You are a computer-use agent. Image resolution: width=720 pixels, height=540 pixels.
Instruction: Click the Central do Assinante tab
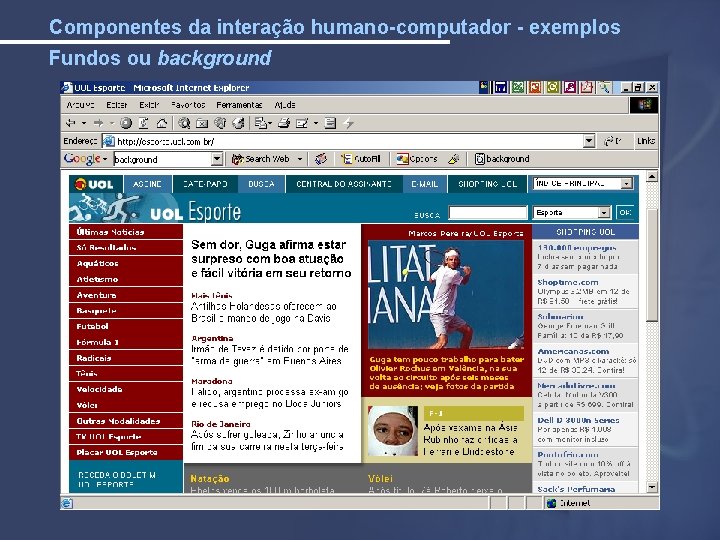(x=344, y=184)
